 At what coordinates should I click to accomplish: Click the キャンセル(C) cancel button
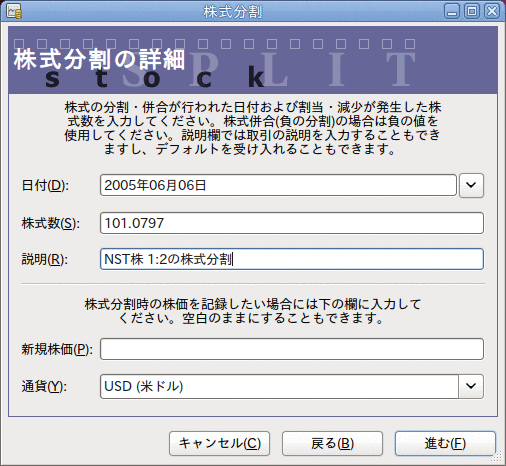point(219,443)
